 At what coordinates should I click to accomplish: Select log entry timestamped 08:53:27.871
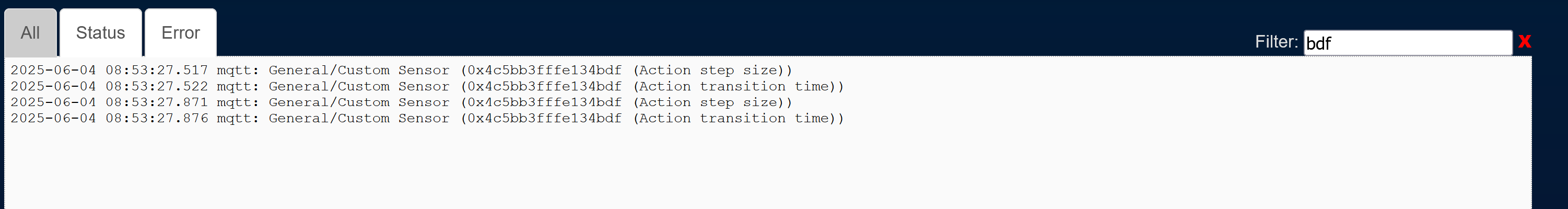click(x=401, y=102)
